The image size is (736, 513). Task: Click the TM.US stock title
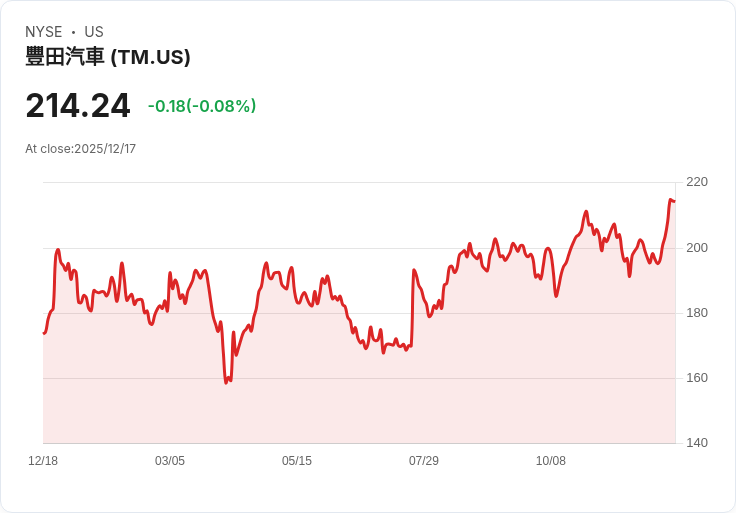click(108, 57)
